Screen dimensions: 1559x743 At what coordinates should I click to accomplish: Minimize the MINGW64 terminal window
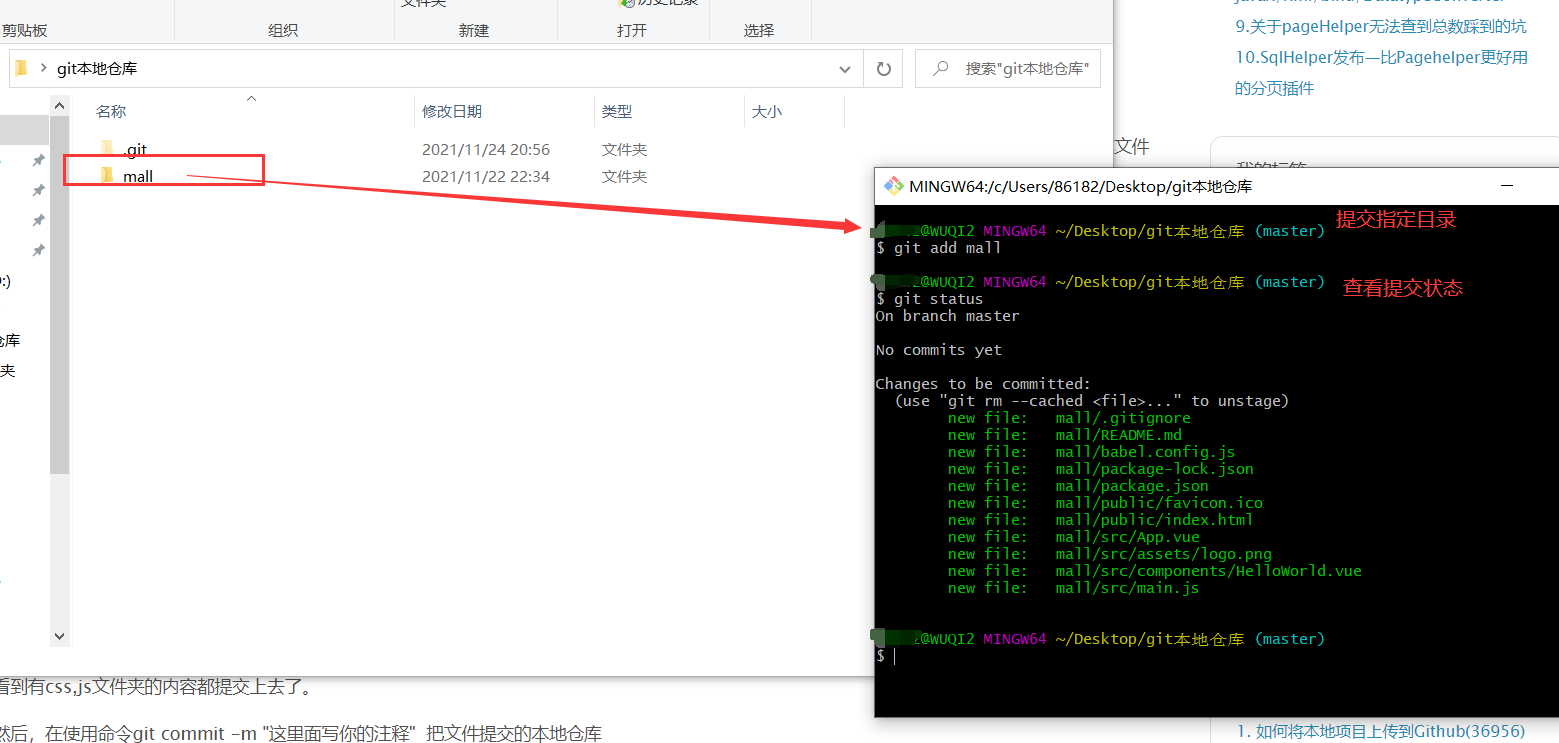tap(1506, 186)
